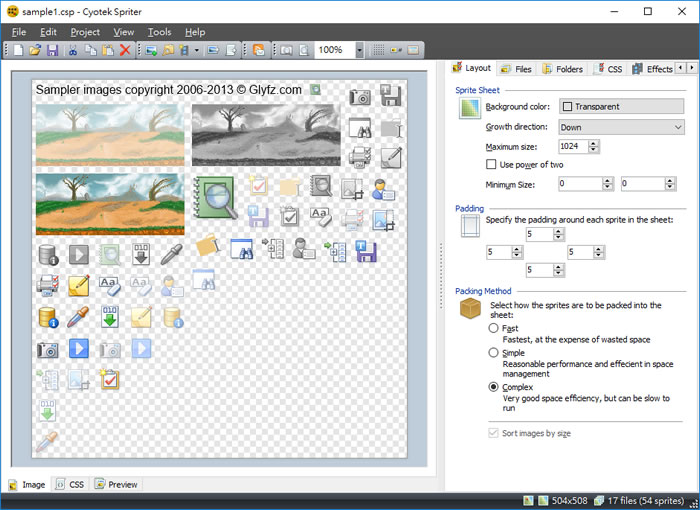Select the Fast packing method
Viewport: 700px width, 510px height.
pos(493,328)
